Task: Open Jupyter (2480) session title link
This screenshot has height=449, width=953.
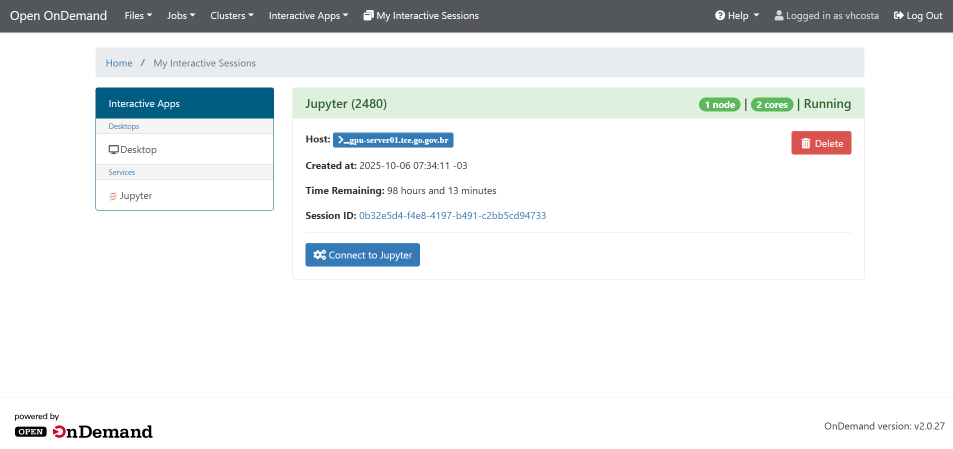Action: 346,104
